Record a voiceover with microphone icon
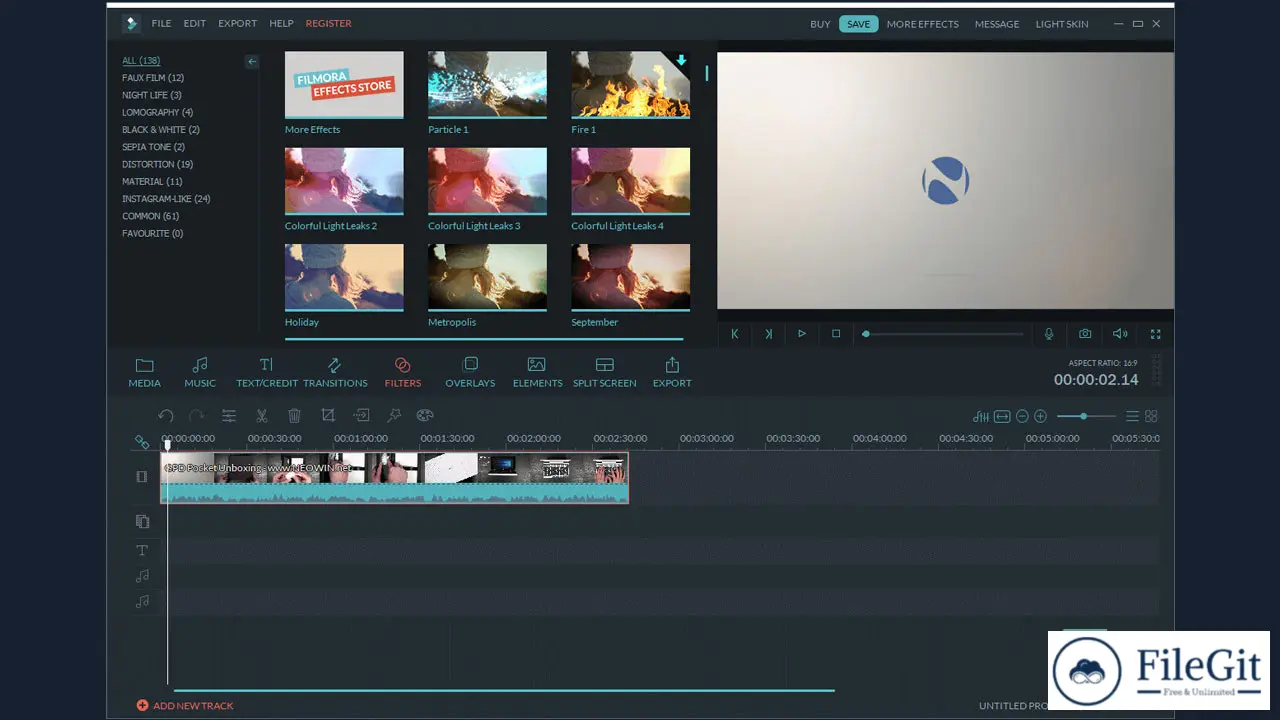Screen dimensions: 1280x720 click(x=1049, y=334)
